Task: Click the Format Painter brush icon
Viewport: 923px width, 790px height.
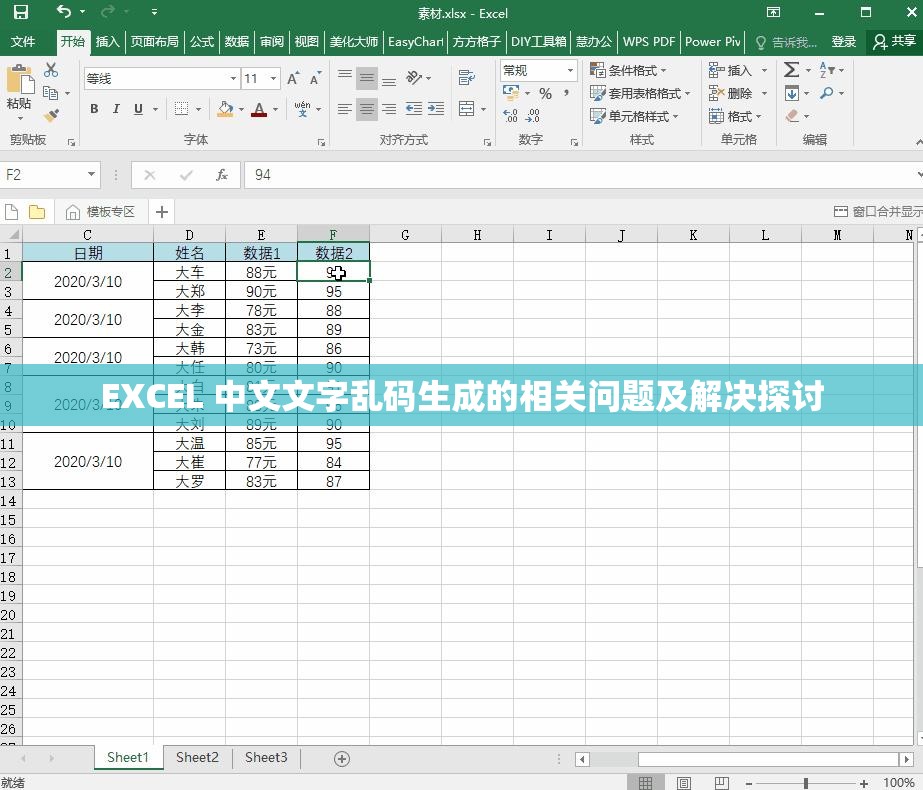Action: (52, 115)
